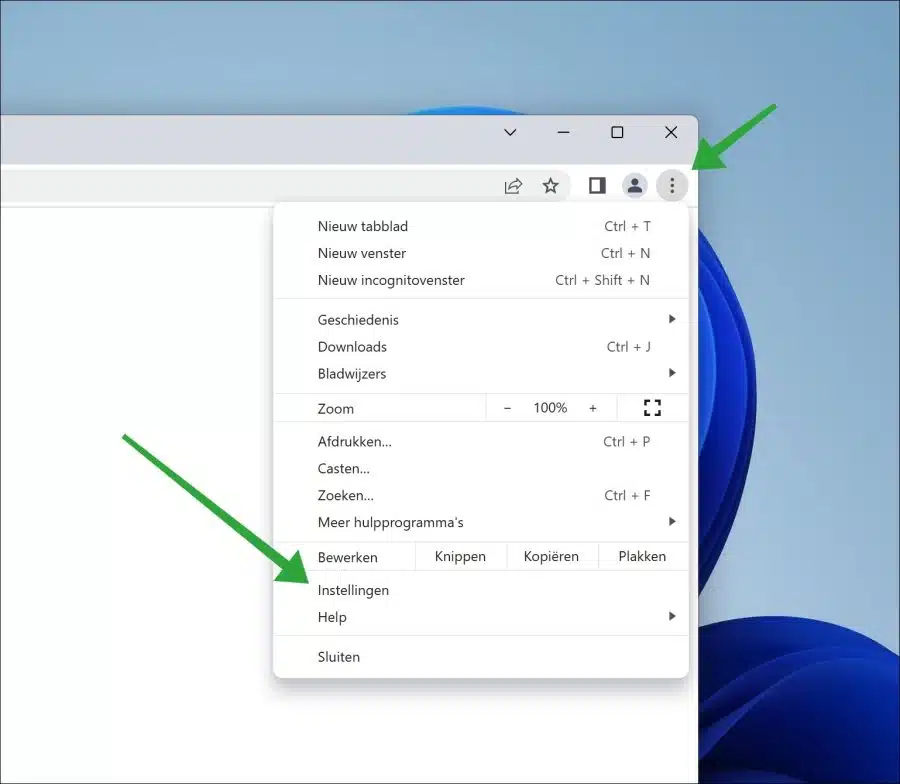Toggle the side panel icon
The image size is (900, 784).
(597, 185)
